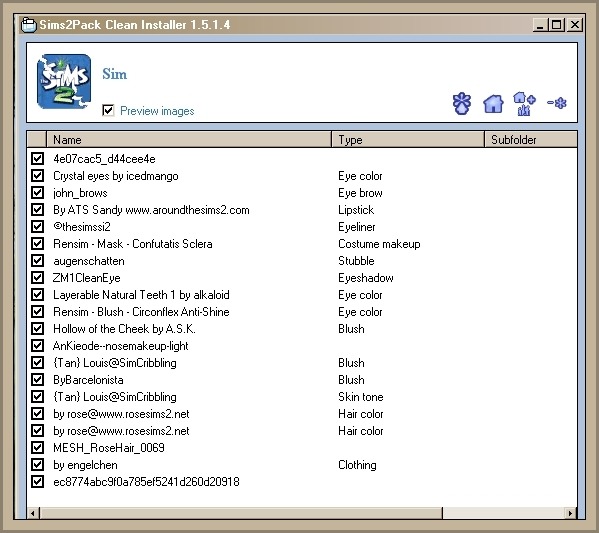Uncheck Crystal eyes by icedmango
Screen dimensions: 599x533
[37, 176]
